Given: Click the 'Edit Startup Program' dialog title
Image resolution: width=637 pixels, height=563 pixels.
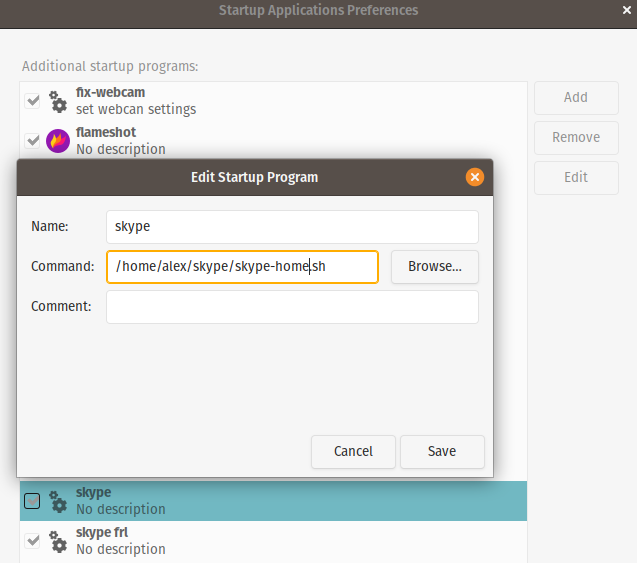Looking at the screenshot, I should pyautogui.click(x=254, y=178).
